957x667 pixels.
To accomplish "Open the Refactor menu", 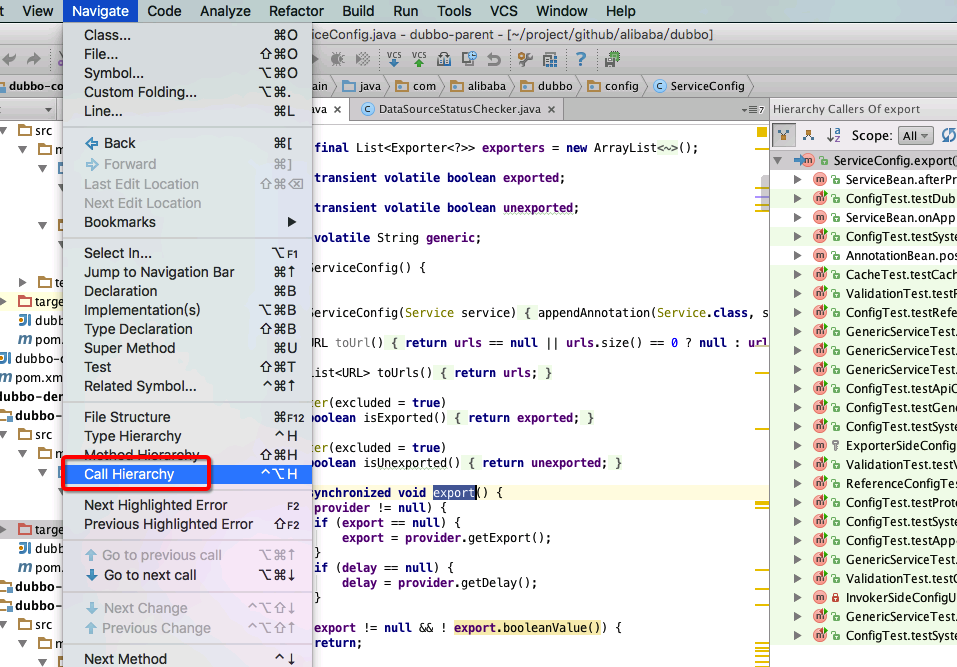I will click(x=296, y=11).
